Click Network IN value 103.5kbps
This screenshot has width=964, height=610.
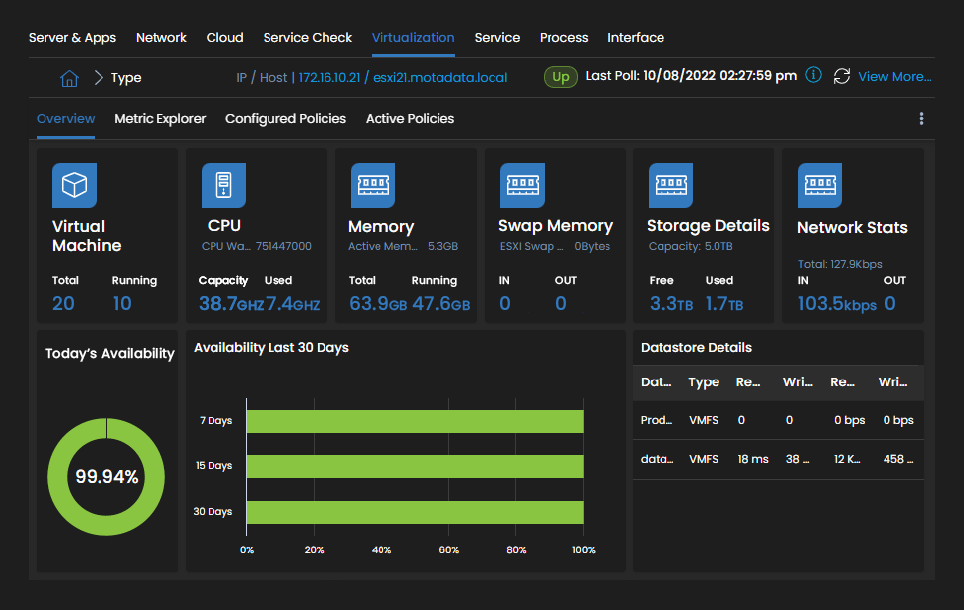pos(837,303)
